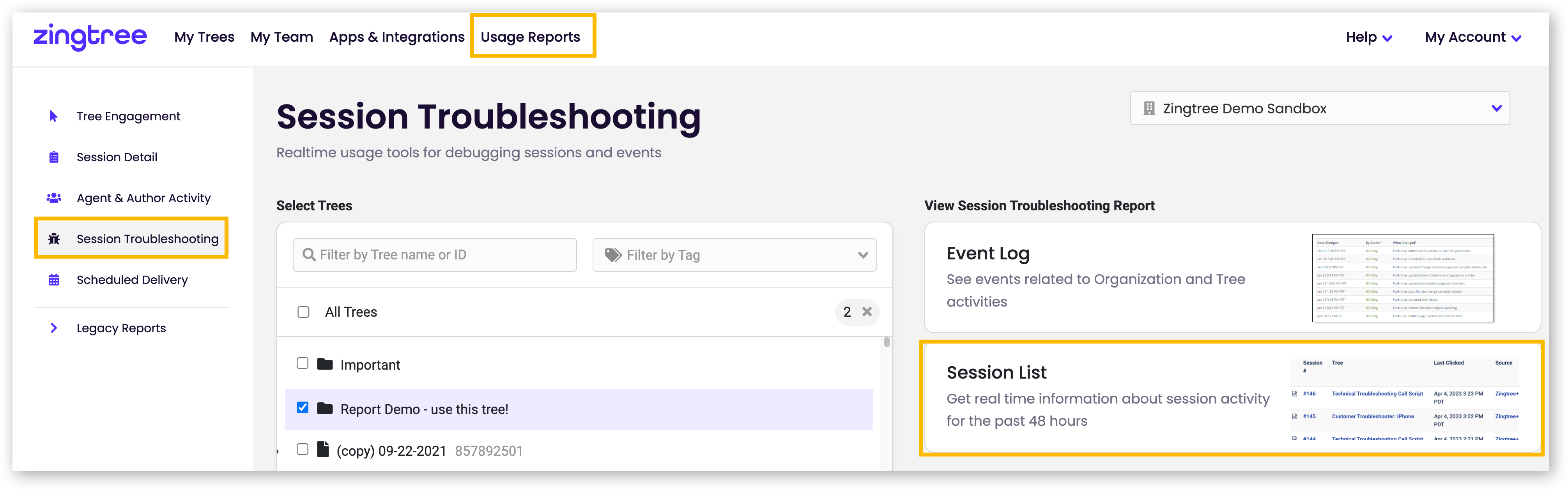
Task: Click the Session Troubleshooting bug icon
Action: click(53, 238)
